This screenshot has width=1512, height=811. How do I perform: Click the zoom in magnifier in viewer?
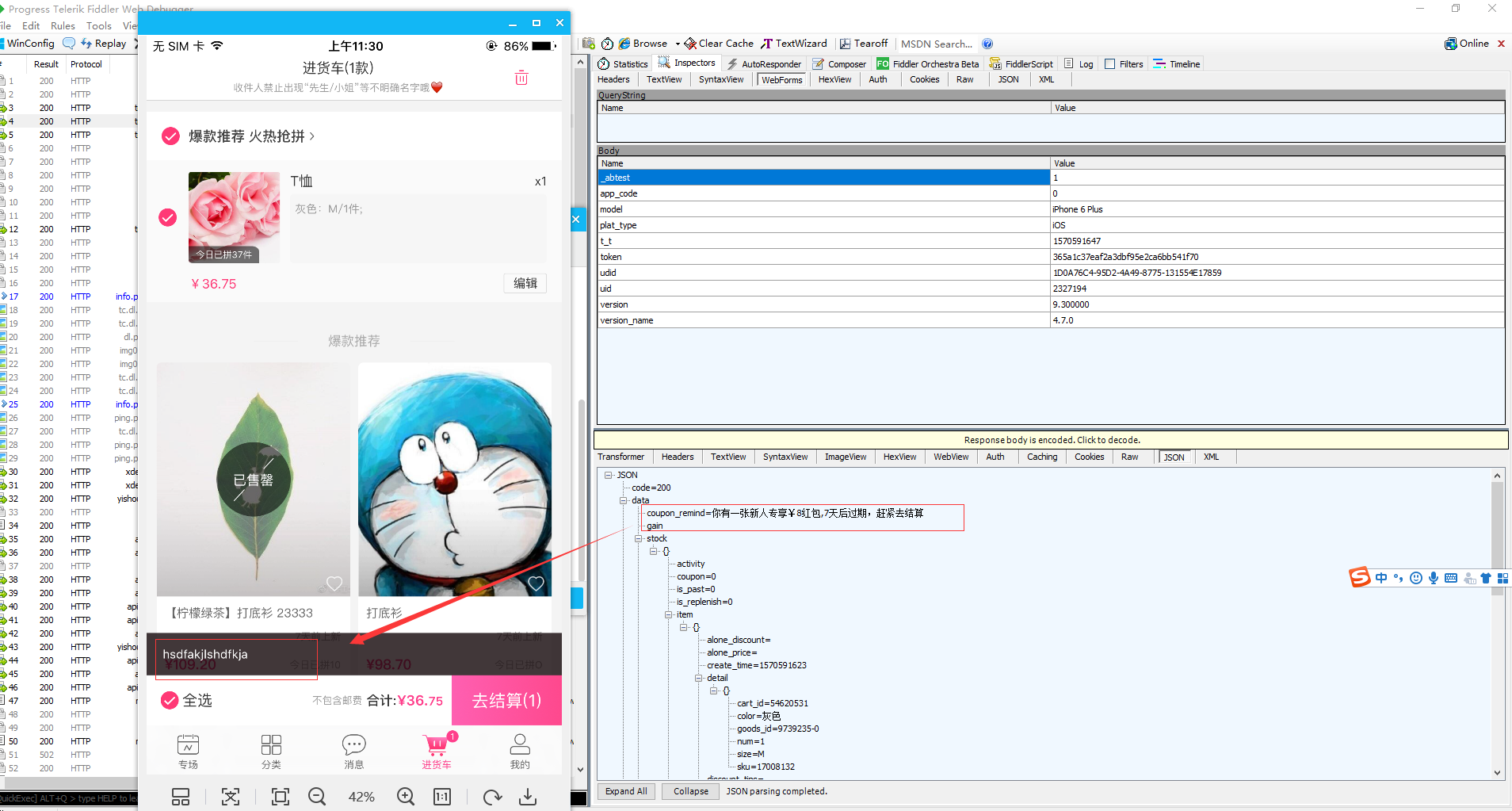click(406, 796)
